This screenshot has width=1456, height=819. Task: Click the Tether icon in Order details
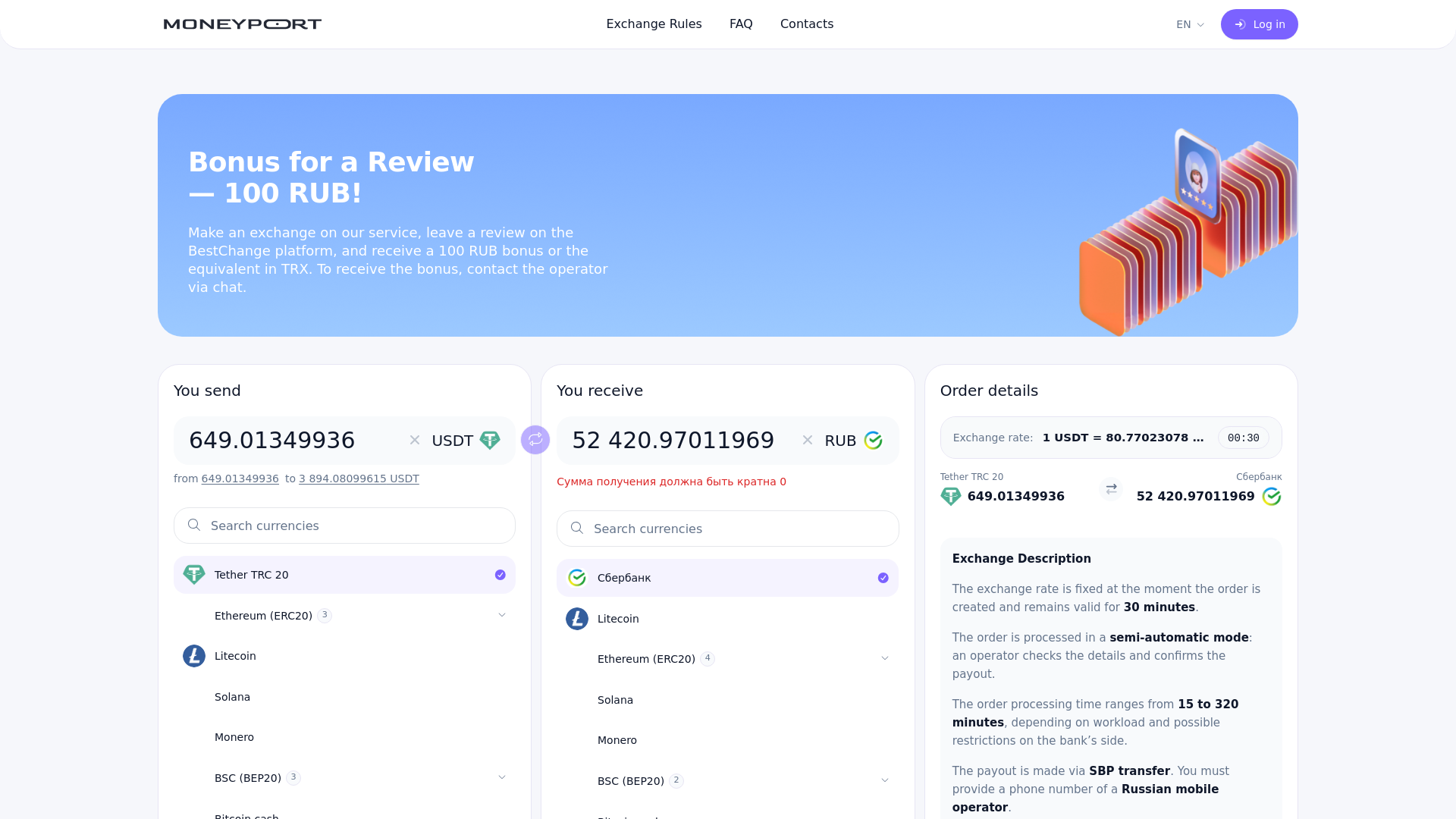pyautogui.click(x=951, y=497)
